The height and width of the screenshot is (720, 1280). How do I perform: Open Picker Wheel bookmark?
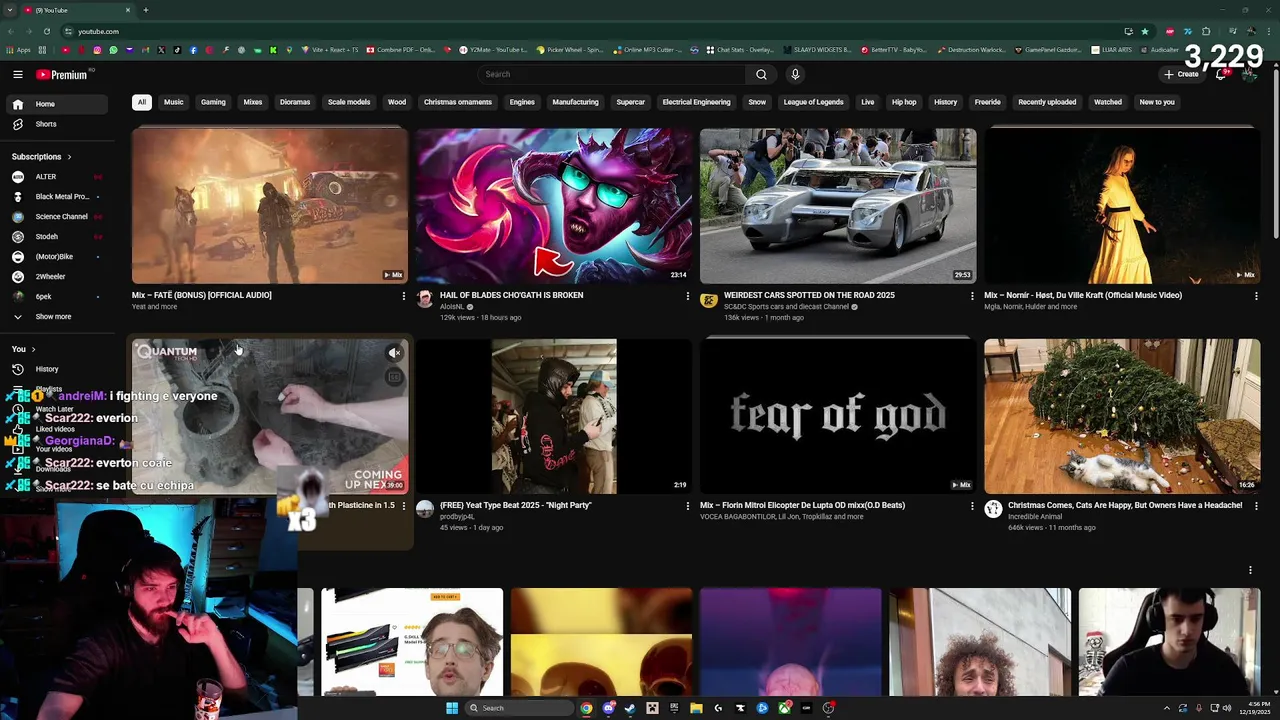click(x=570, y=50)
